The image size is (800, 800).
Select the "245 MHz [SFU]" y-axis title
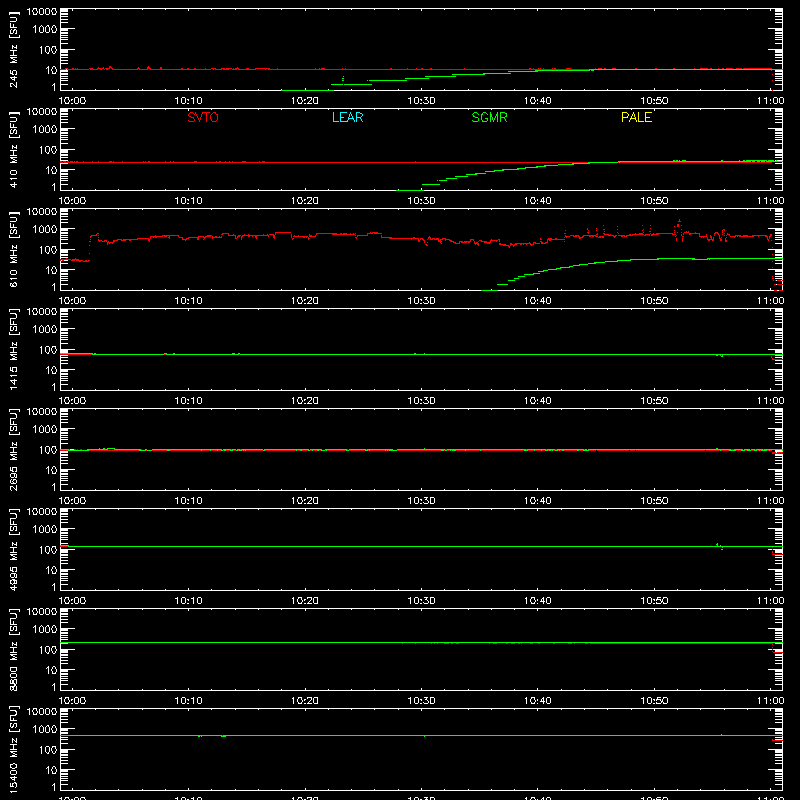point(14,49)
